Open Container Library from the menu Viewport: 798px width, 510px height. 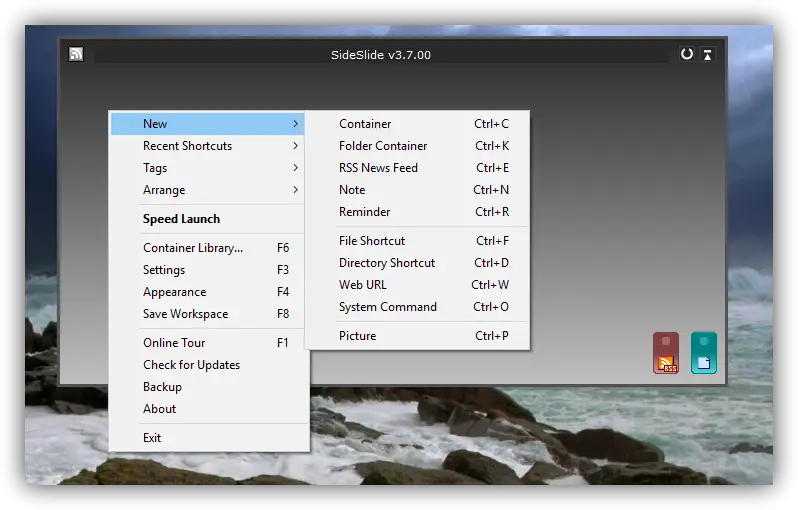(208, 248)
